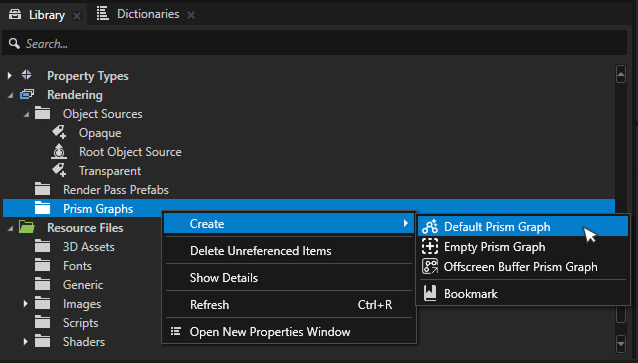Expand the Images folder
Screen dimensions: 638x363
[x=26, y=304]
